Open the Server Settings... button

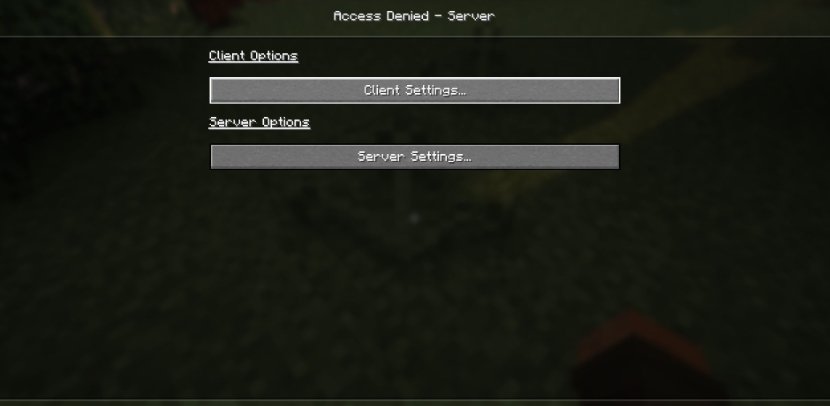(414, 157)
